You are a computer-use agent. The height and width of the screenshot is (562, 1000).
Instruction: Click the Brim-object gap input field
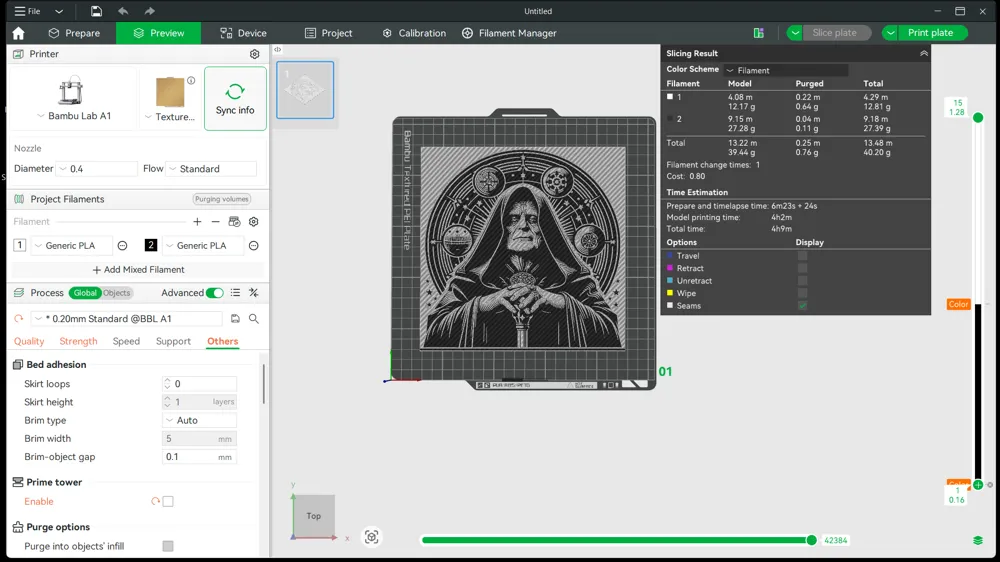coord(200,457)
